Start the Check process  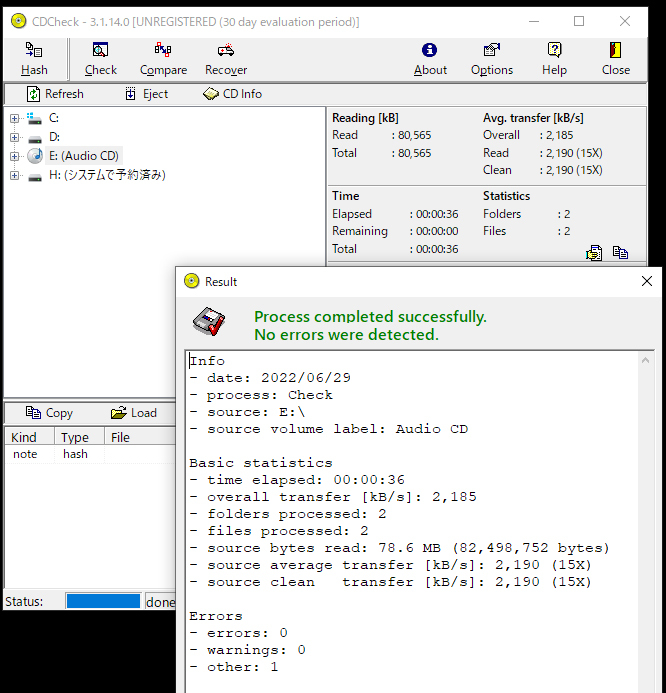(x=100, y=59)
